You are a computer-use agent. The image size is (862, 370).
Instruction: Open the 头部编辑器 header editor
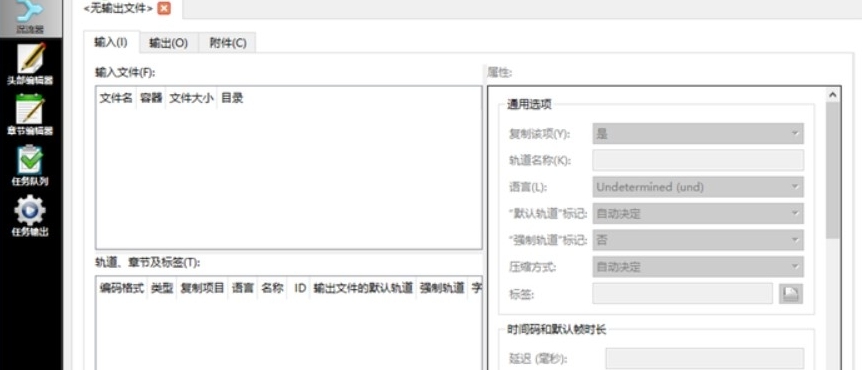tap(30, 64)
